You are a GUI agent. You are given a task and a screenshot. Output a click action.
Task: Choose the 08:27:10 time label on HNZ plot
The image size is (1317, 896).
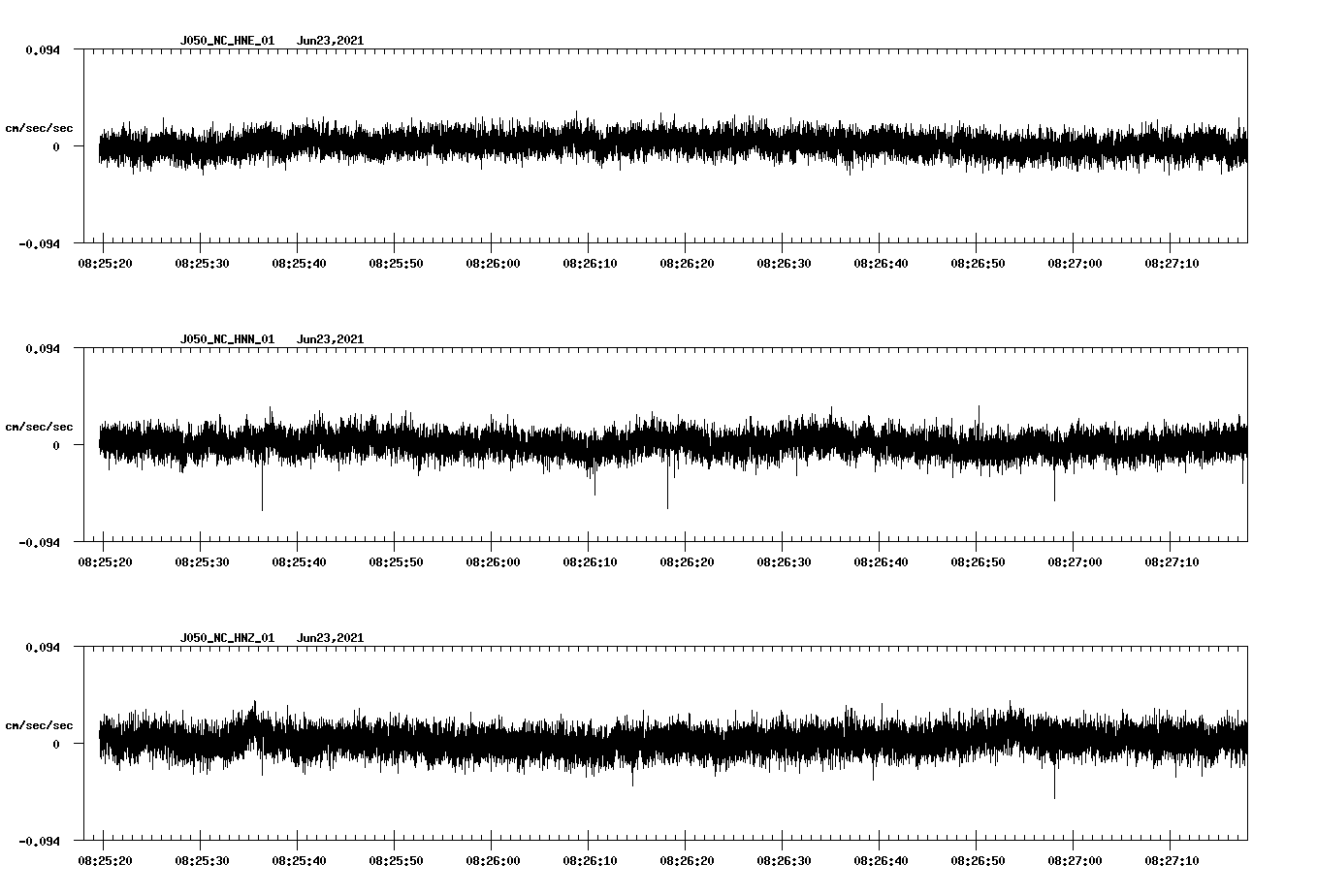pyautogui.click(x=1172, y=861)
